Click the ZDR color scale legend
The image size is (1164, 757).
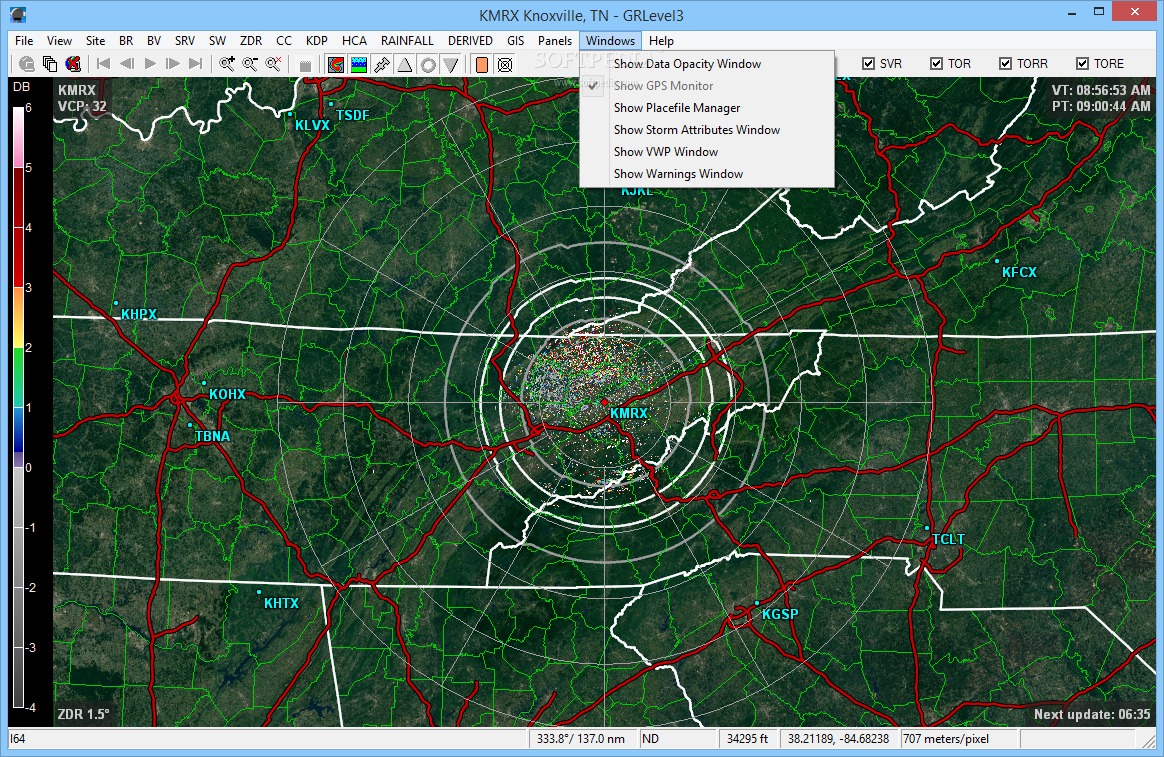coord(19,407)
